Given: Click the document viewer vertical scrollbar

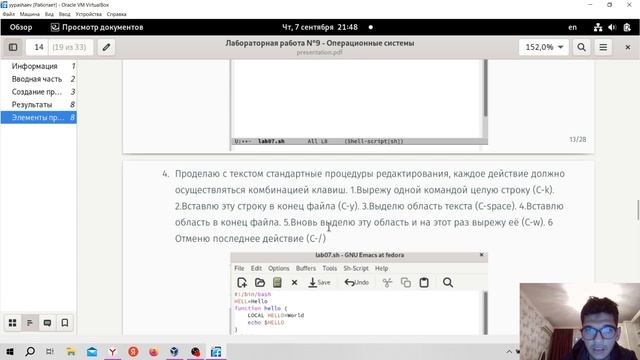Looking at the screenshot, I should click(638, 210).
